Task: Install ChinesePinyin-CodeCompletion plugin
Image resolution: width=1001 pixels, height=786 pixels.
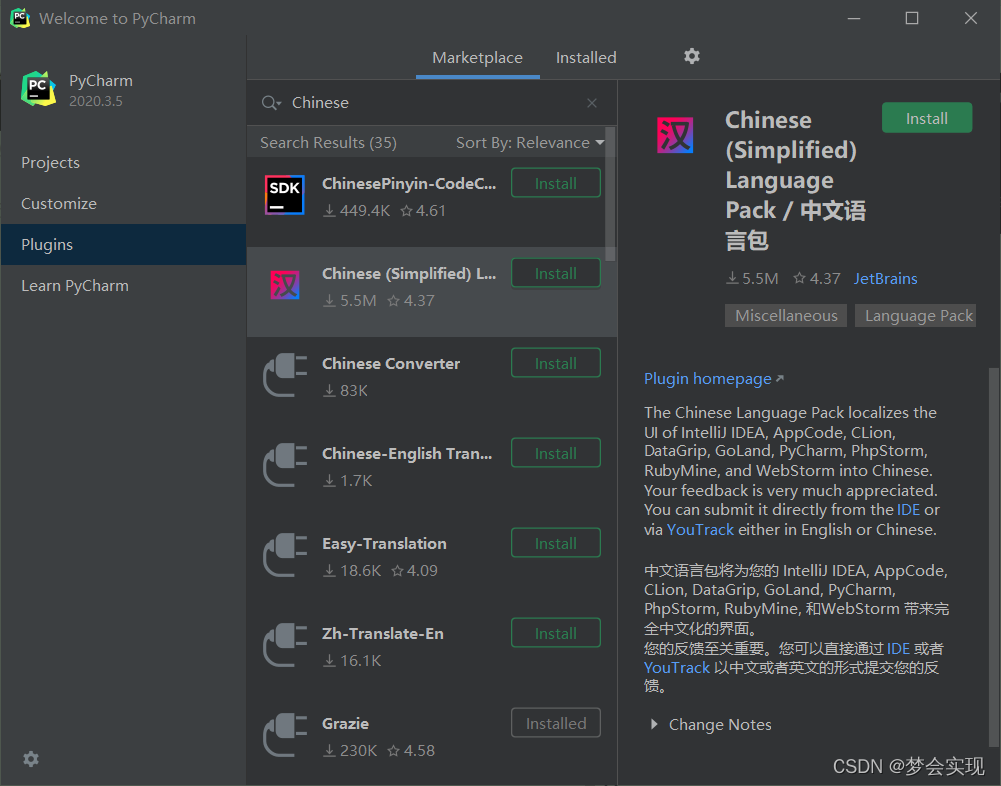Action: tap(555, 183)
